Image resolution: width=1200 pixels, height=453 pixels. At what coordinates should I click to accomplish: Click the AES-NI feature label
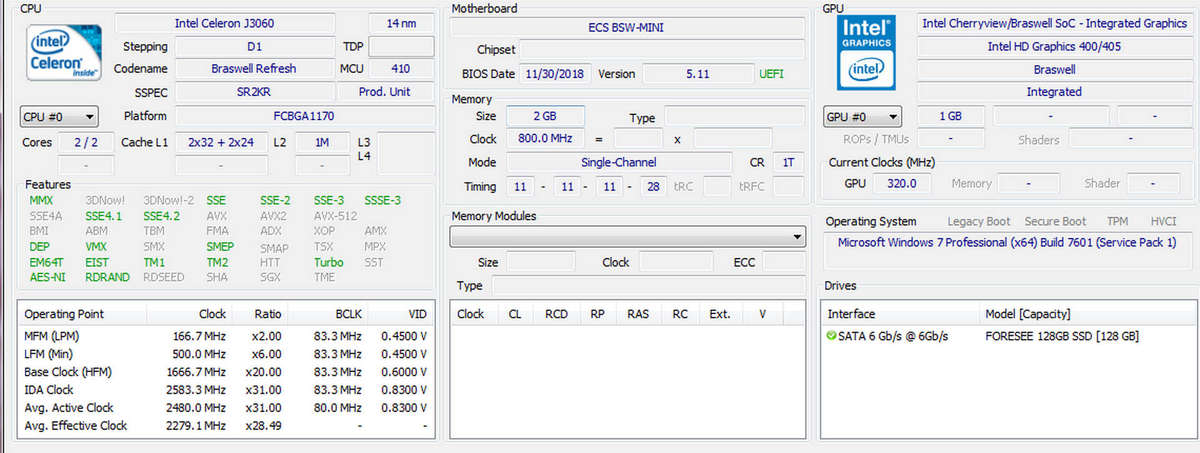point(47,277)
